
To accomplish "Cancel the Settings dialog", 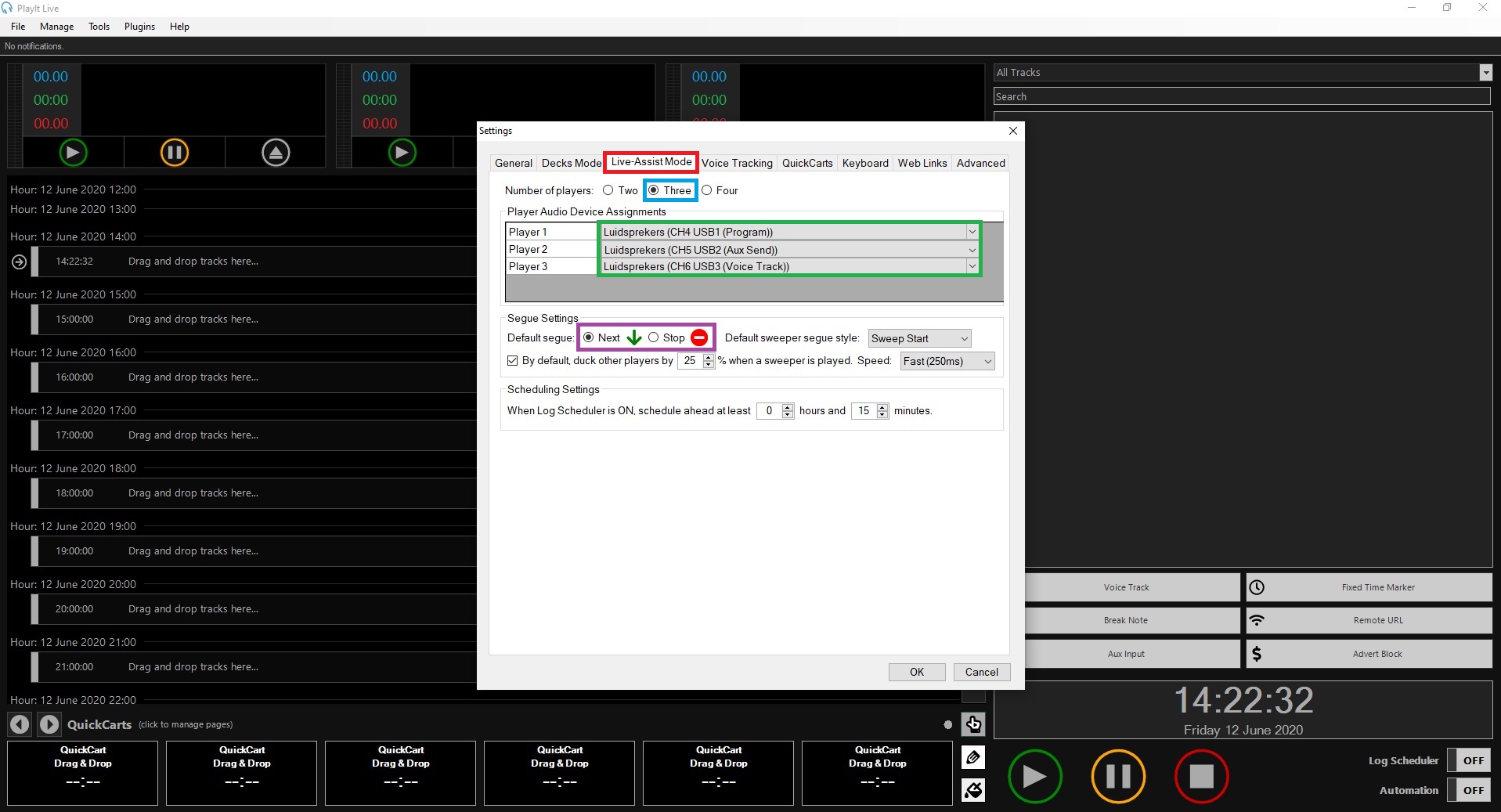I will pos(981,672).
